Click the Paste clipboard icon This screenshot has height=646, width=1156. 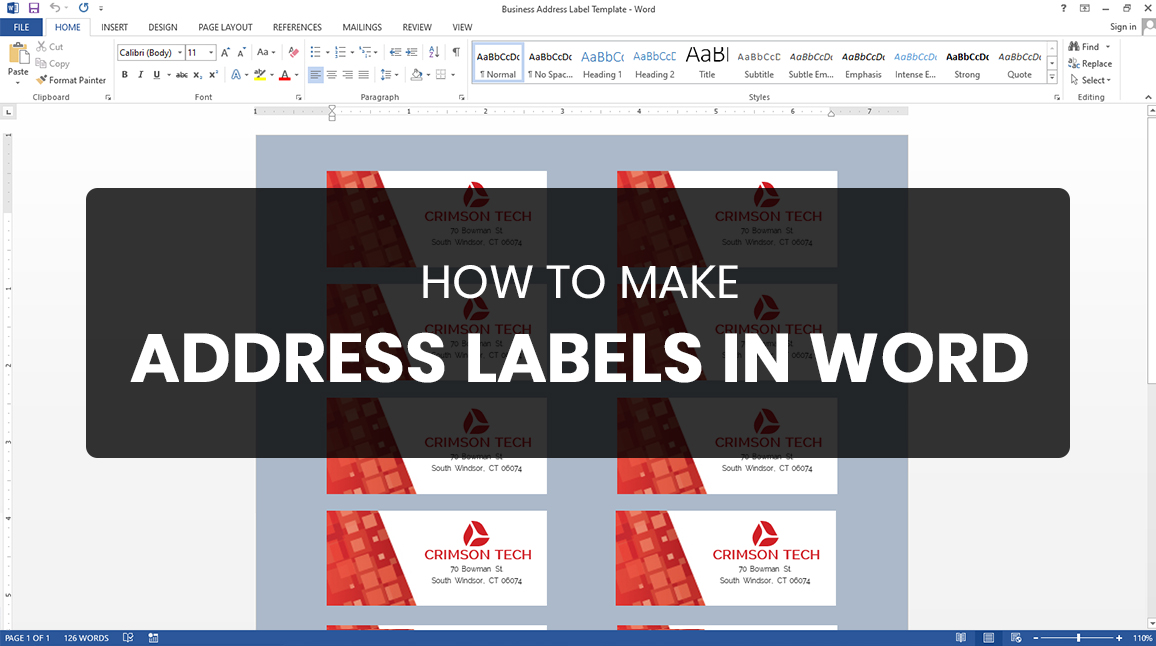(18, 53)
